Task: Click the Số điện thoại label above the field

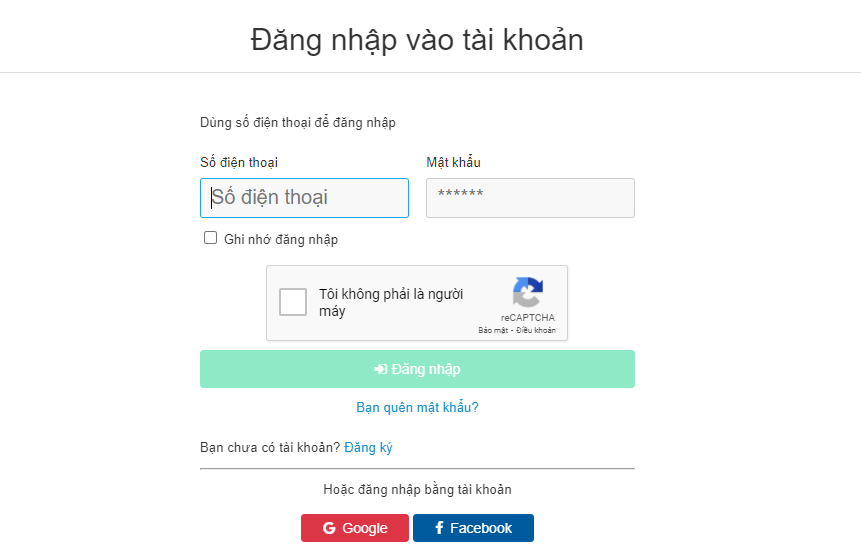Action: 239,163
